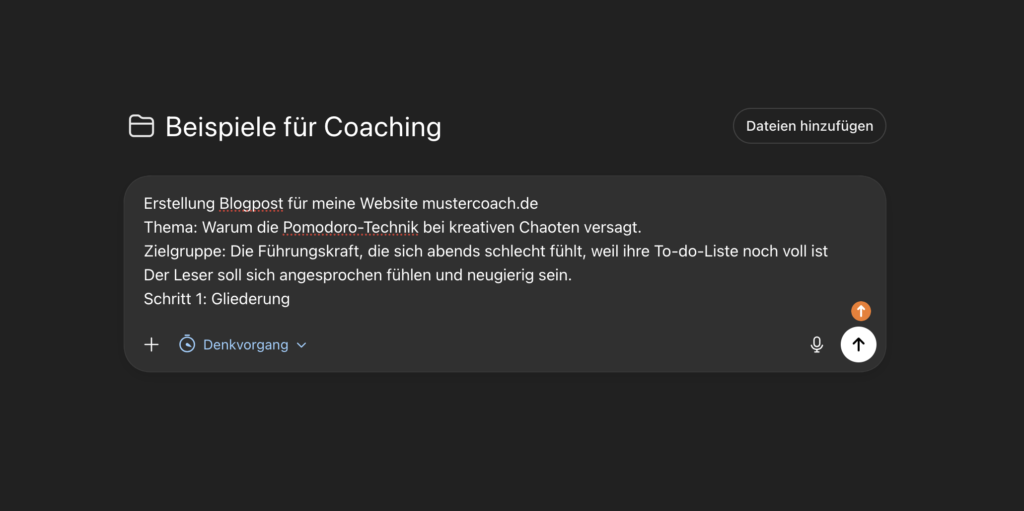
Task: Click the Denkvorgang timer icon
Action: click(x=187, y=345)
